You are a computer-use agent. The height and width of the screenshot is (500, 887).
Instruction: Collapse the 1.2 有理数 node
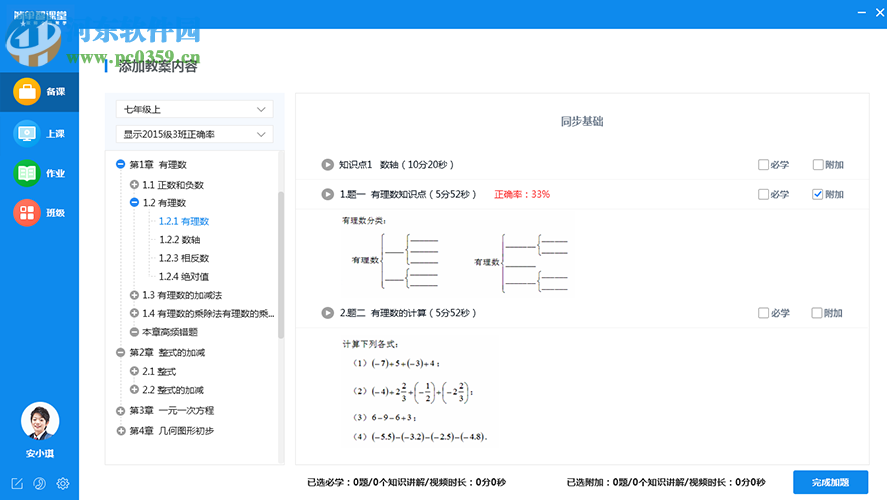(x=134, y=202)
